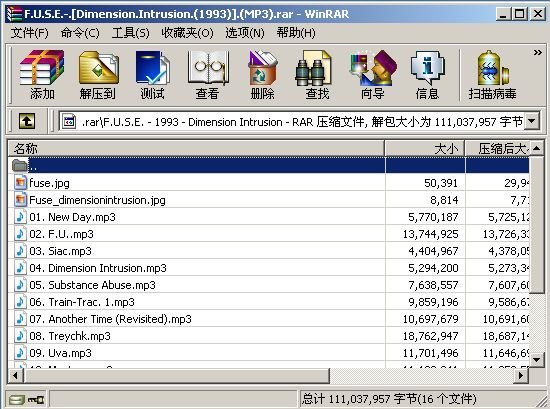Screen dimensions: 550x409
Task: Select file name 04. Dimension Intrusion.mp3
Action: 98,268
